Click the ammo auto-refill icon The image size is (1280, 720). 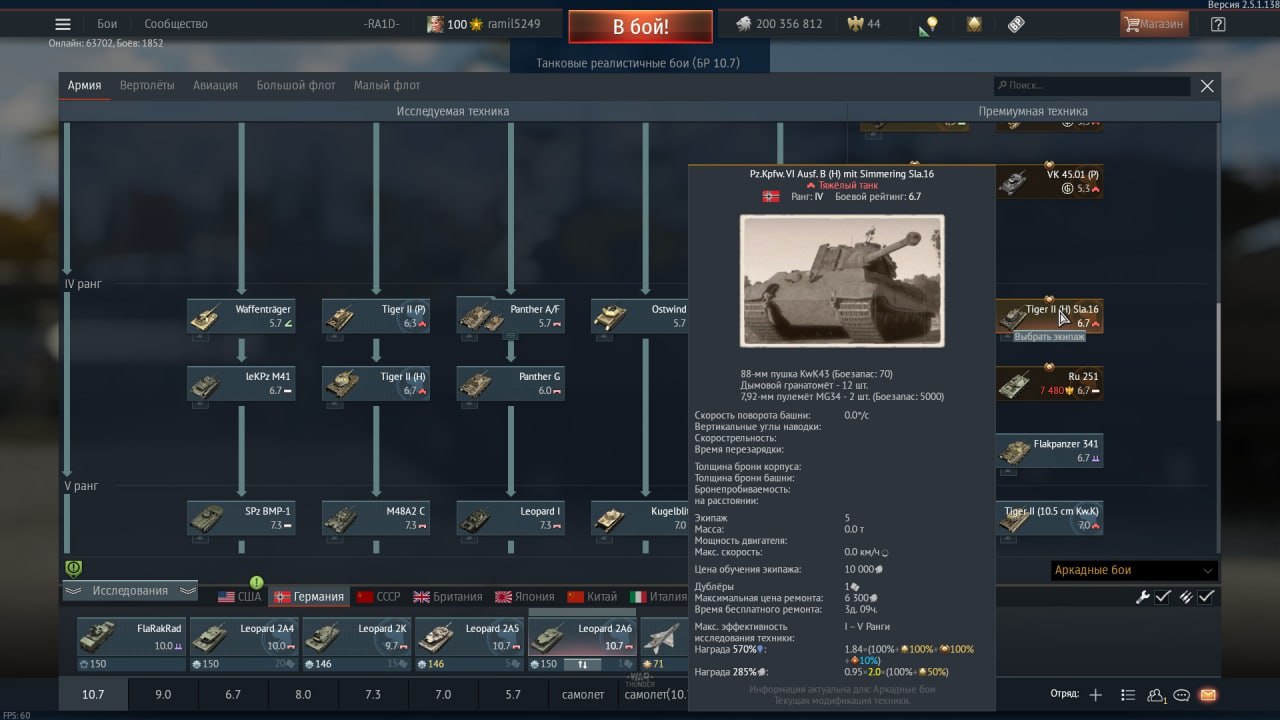coord(1186,597)
